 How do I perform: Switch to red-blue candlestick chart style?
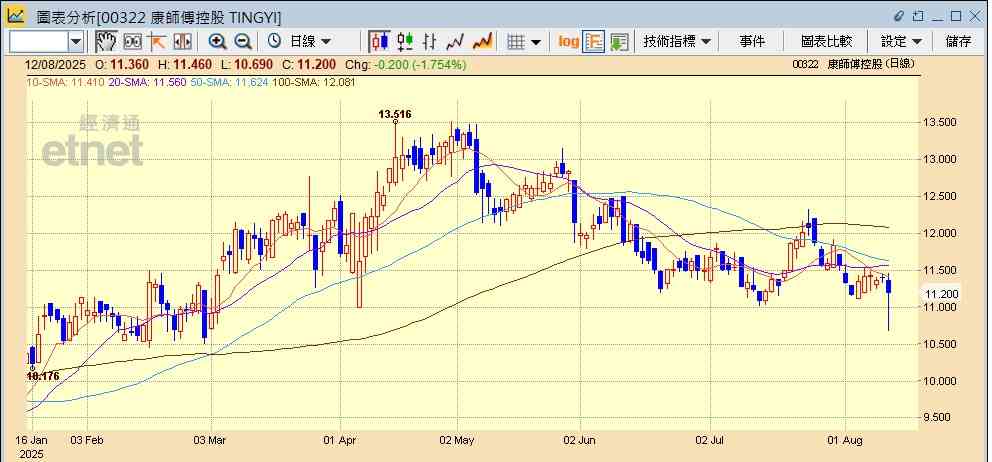coord(380,42)
